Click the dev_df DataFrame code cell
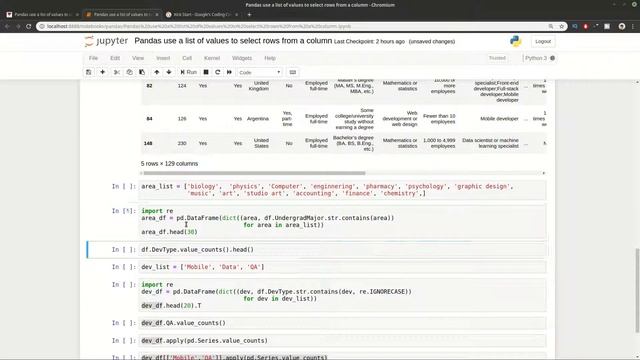This screenshot has height=360, width=640. pos(342,295)
